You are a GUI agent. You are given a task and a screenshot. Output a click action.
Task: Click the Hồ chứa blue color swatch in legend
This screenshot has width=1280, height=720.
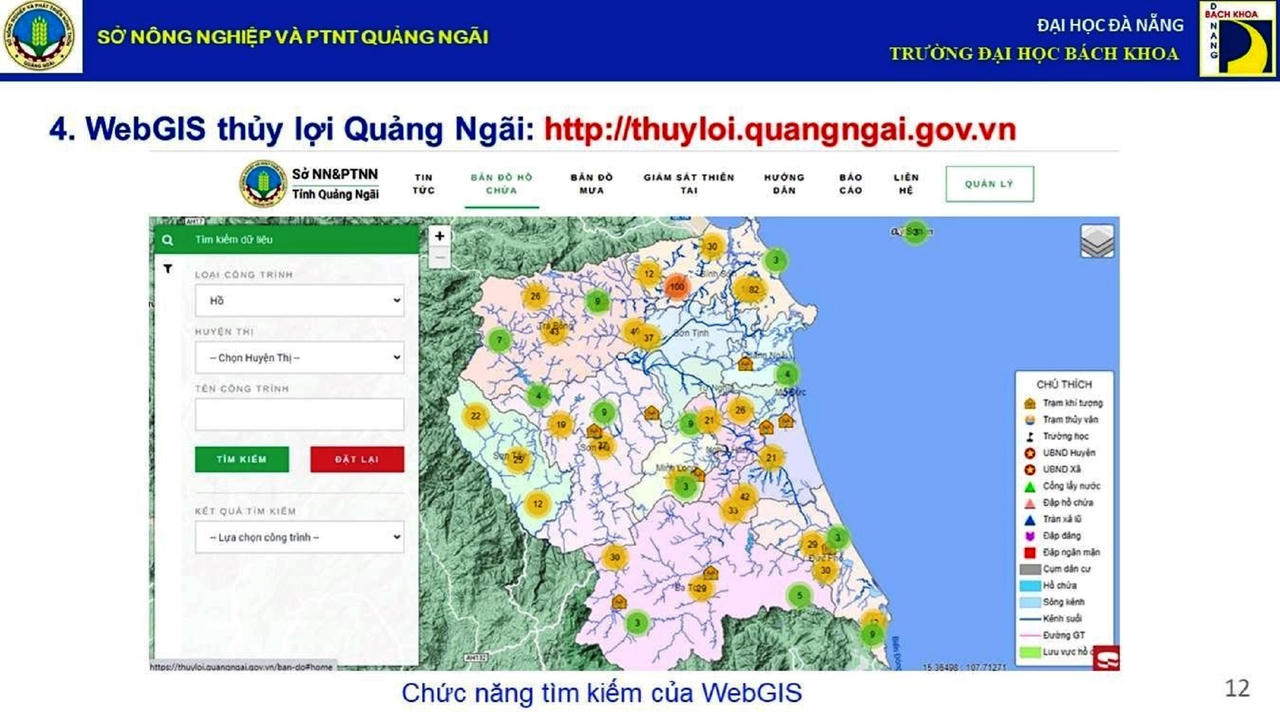pyautogui.click(x=1029, y=584)
